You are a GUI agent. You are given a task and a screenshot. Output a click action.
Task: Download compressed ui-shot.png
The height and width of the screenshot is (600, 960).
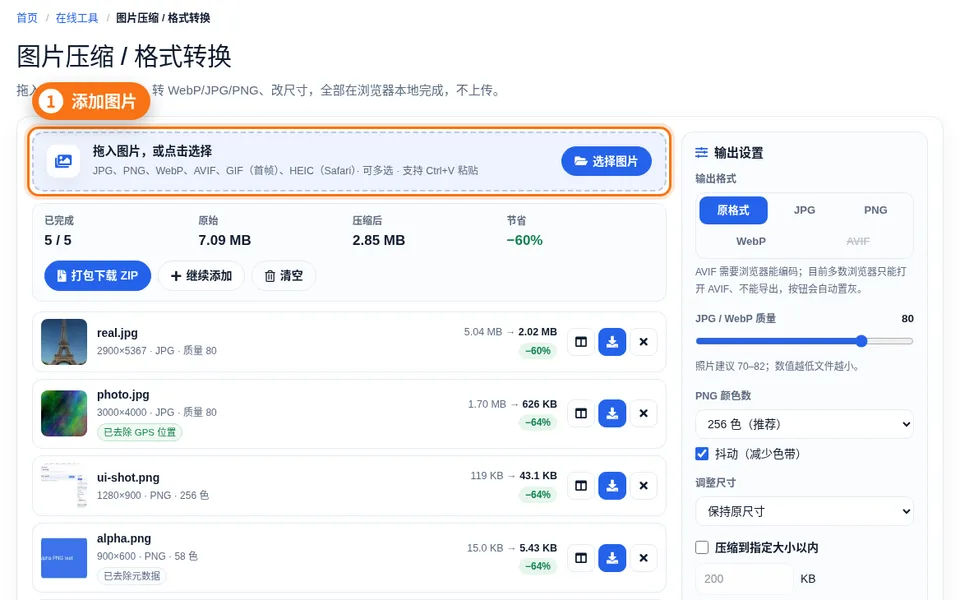(x=612, y=486)
